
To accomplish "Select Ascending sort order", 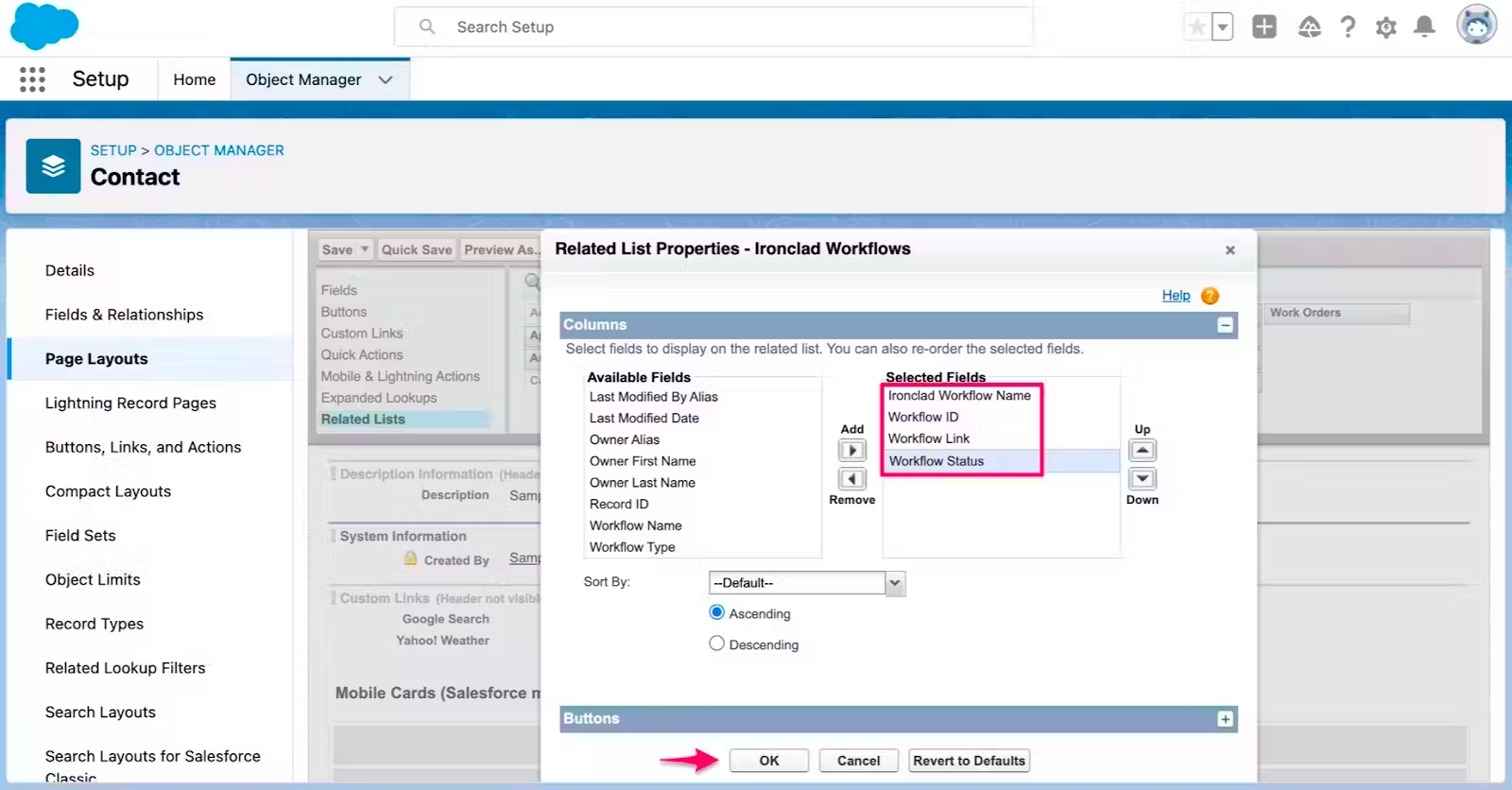I will click(717, 612).
